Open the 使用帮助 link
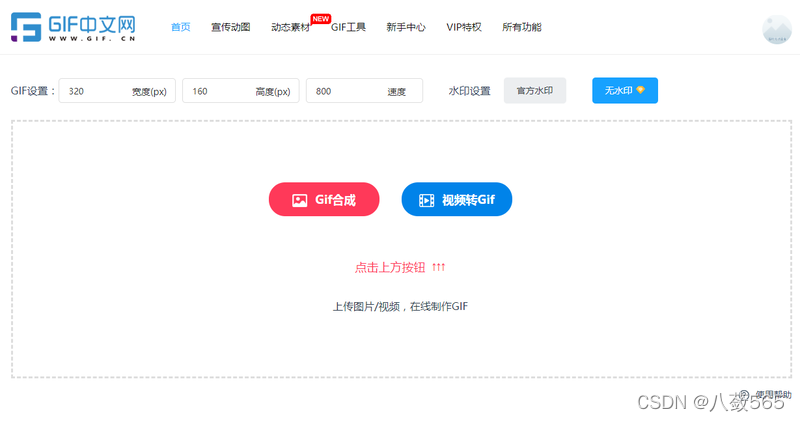 (773, 394)
